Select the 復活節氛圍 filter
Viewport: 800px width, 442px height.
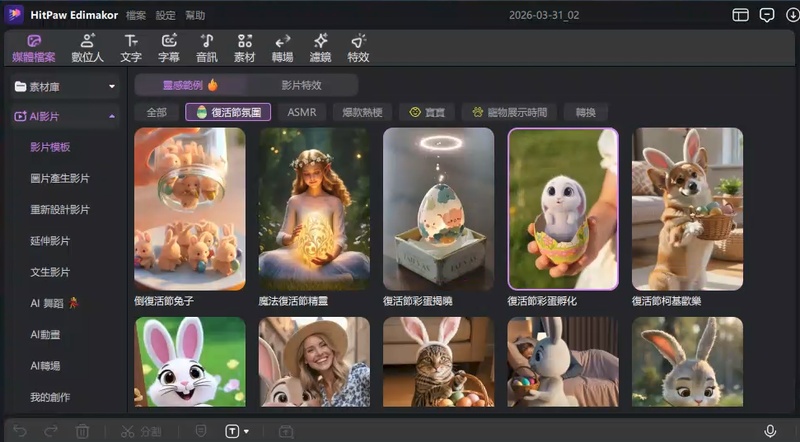click(228, 112)
